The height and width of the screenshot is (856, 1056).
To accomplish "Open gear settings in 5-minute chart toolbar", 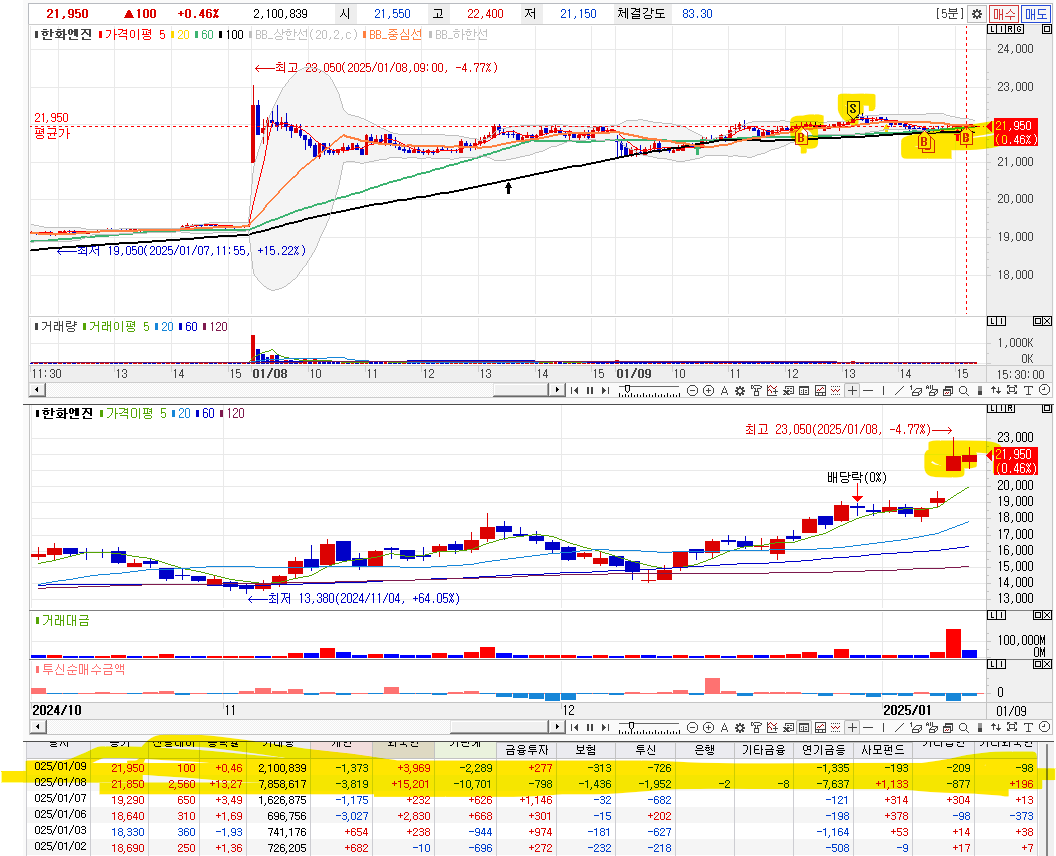I will (x=740, y=391).
